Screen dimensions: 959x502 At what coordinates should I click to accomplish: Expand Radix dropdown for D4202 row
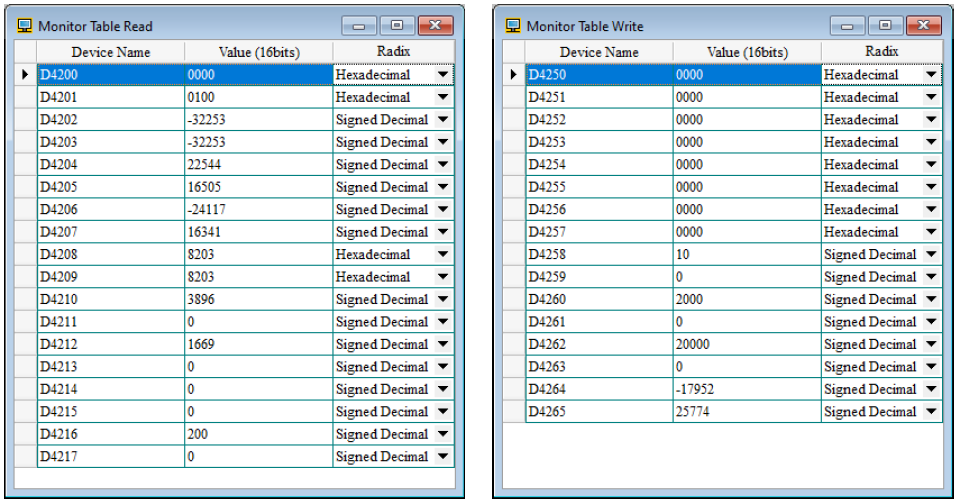[x=443, y=120]
